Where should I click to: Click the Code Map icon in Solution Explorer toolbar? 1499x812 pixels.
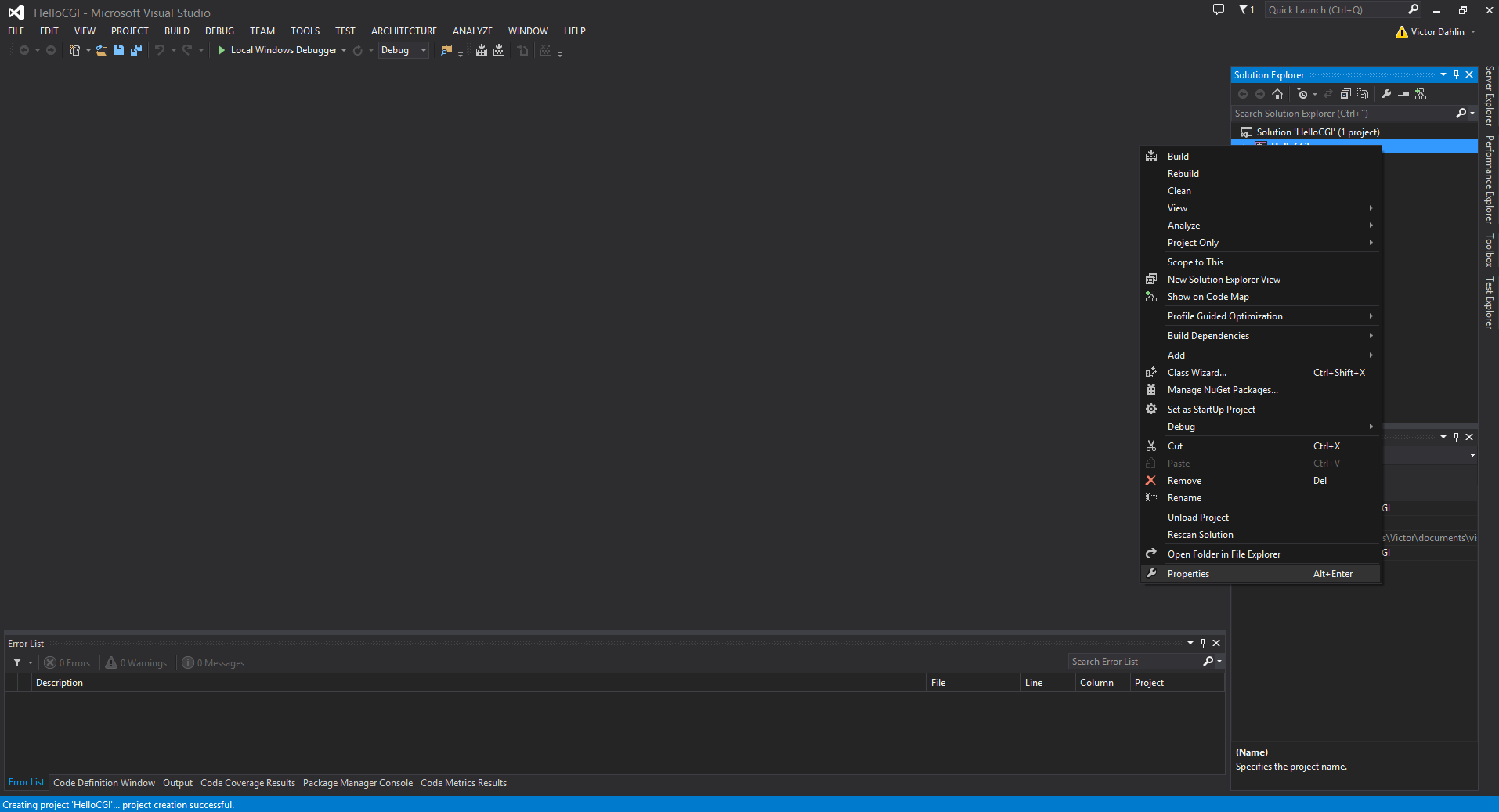(1421, 94)
